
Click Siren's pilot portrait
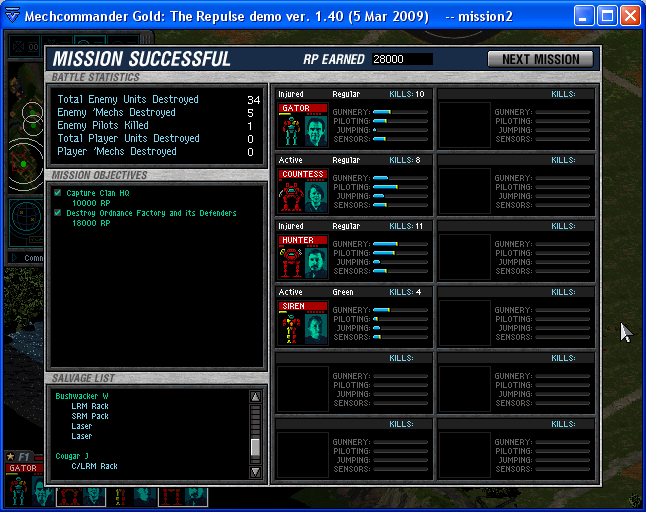point(316,329)
